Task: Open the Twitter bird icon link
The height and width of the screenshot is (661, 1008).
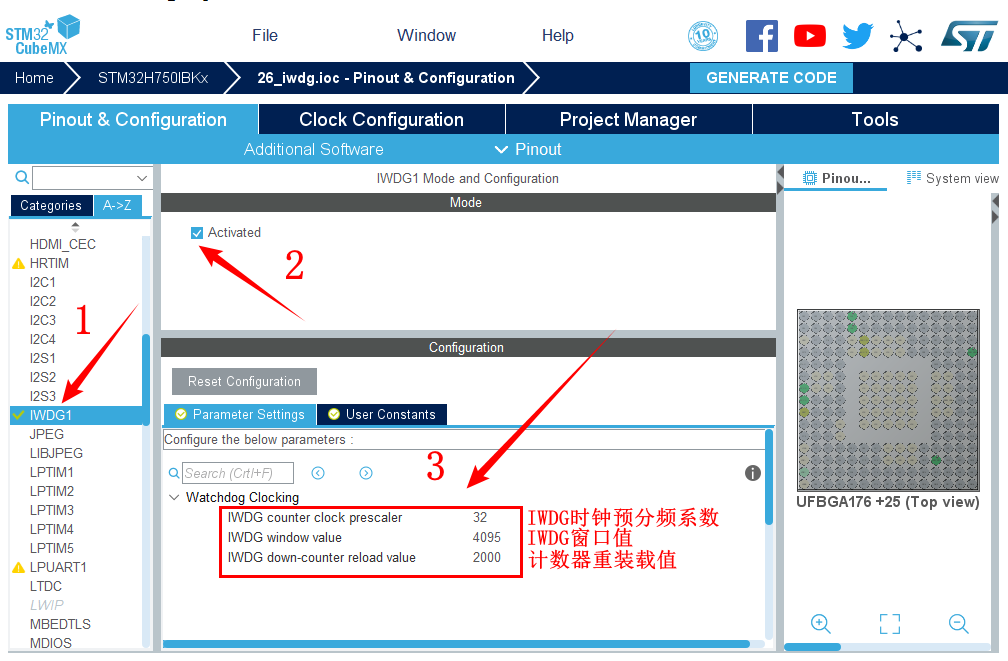Action: 857,36
